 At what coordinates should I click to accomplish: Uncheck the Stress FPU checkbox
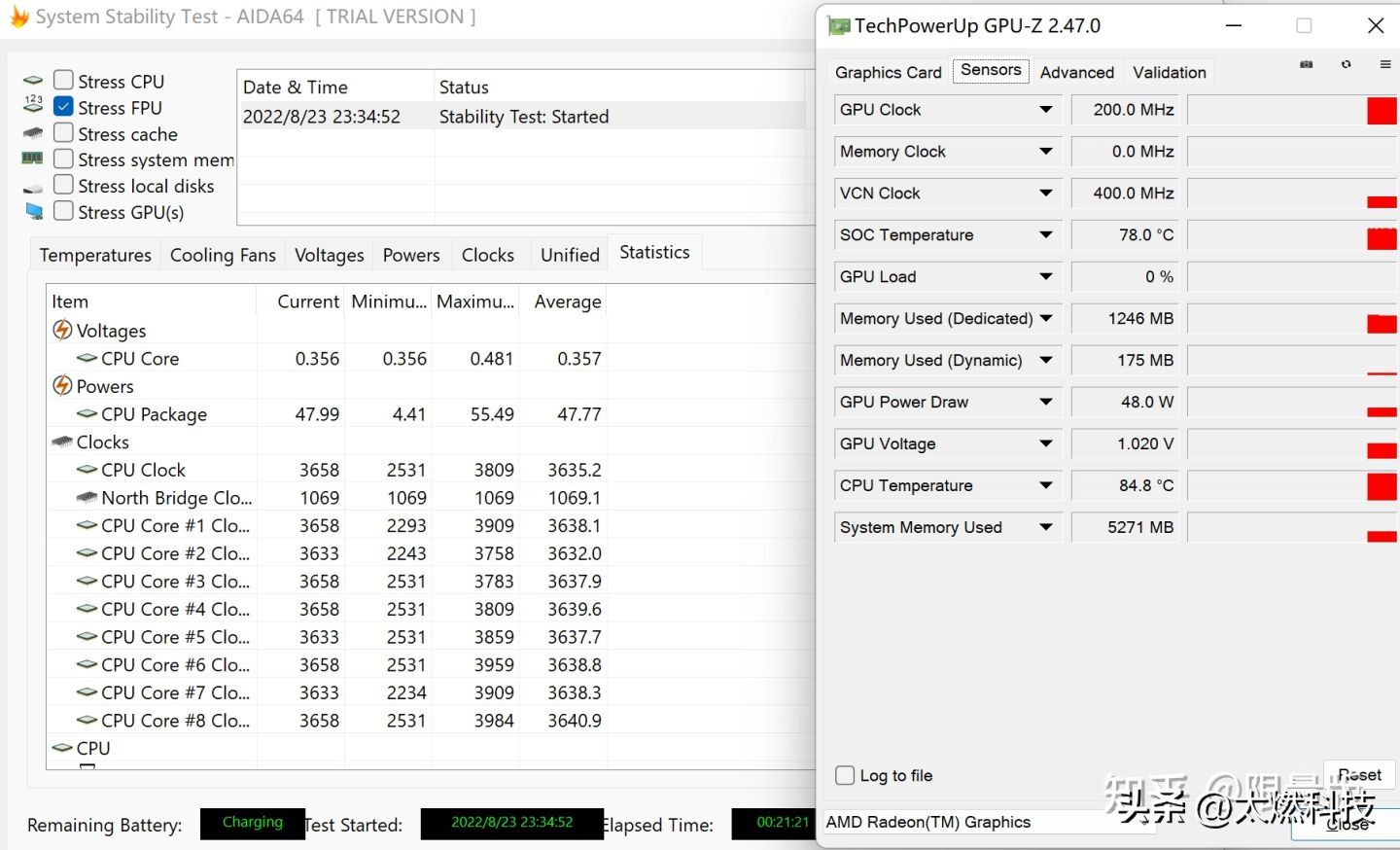click(63, 106)
